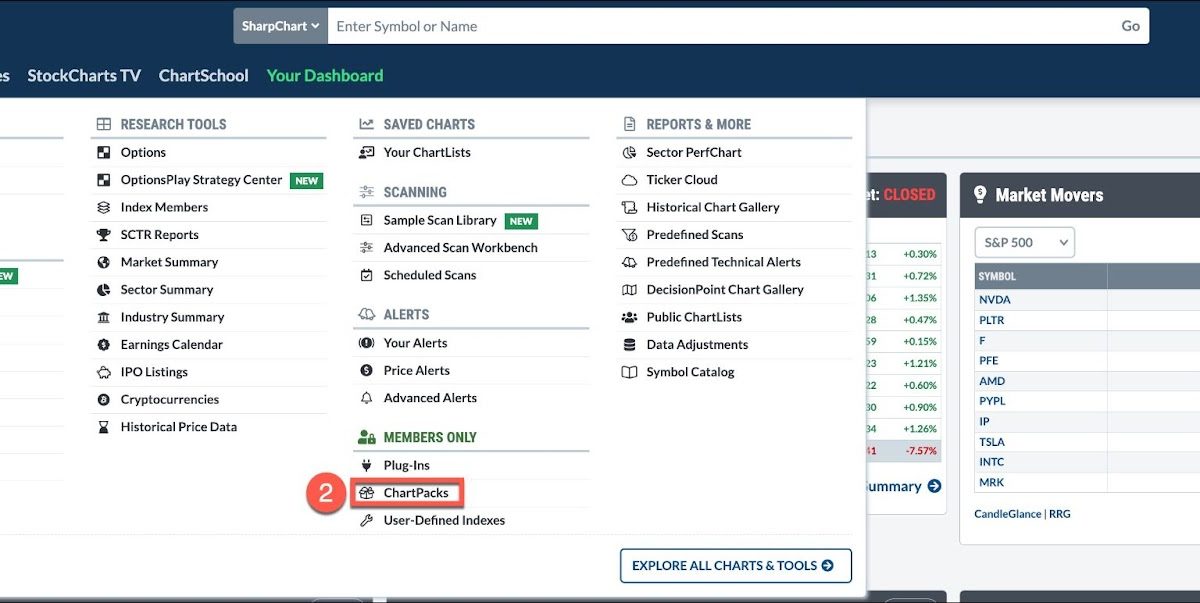Open the NVDA symbol link
The image size is (1200, 603).
[995, 300]
